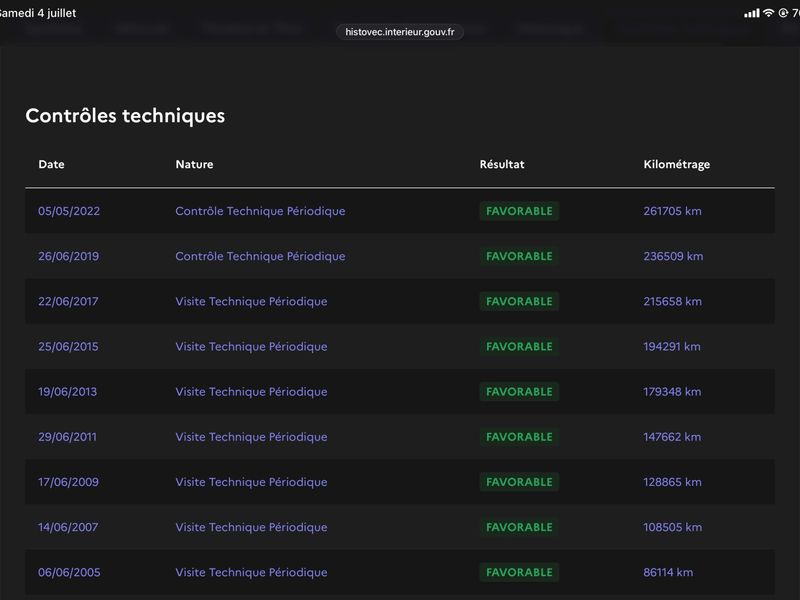Click the FAVORABLE badge for 26/06/2019
Screen dimensions: 800x600
point(519,256)
